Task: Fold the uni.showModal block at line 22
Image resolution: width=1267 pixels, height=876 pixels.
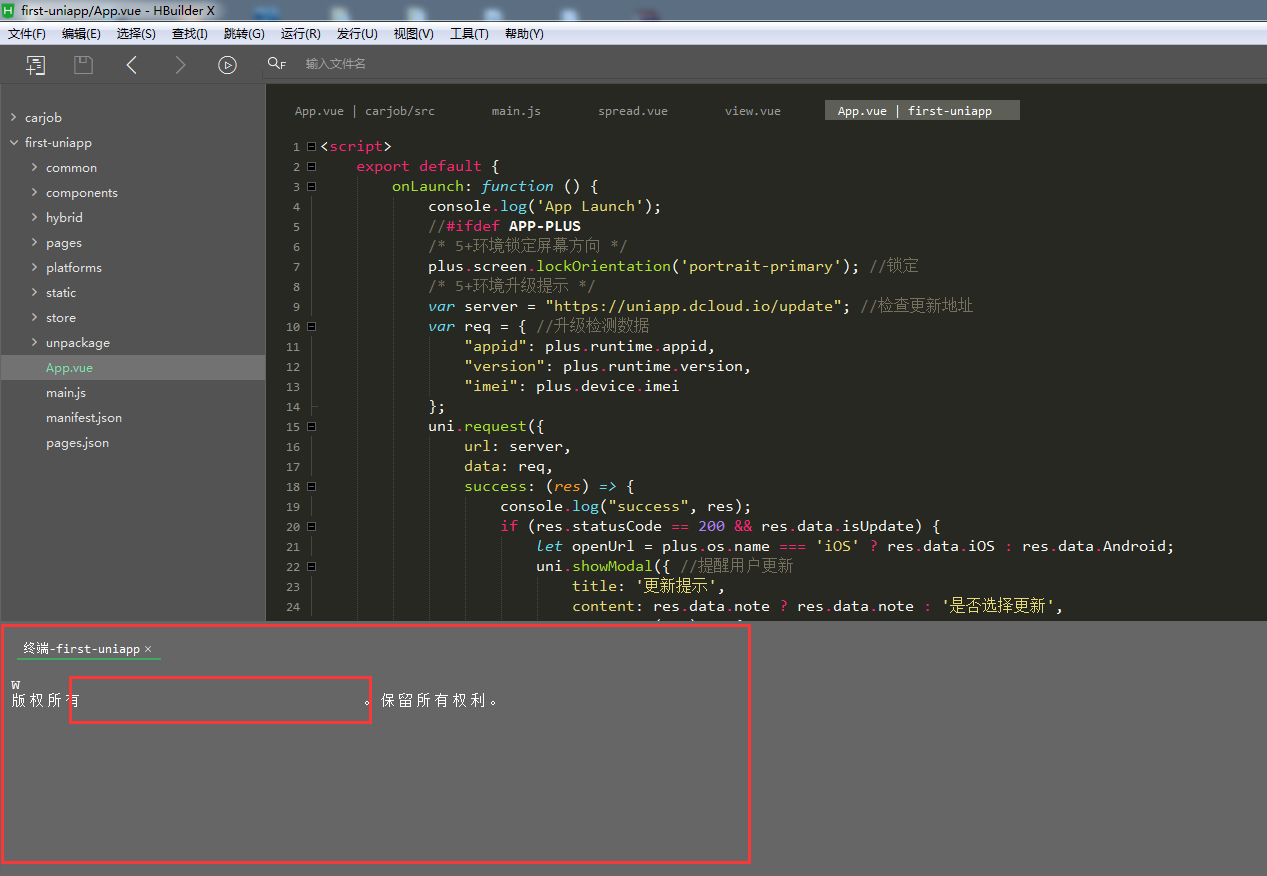Action: pos(311,567)
